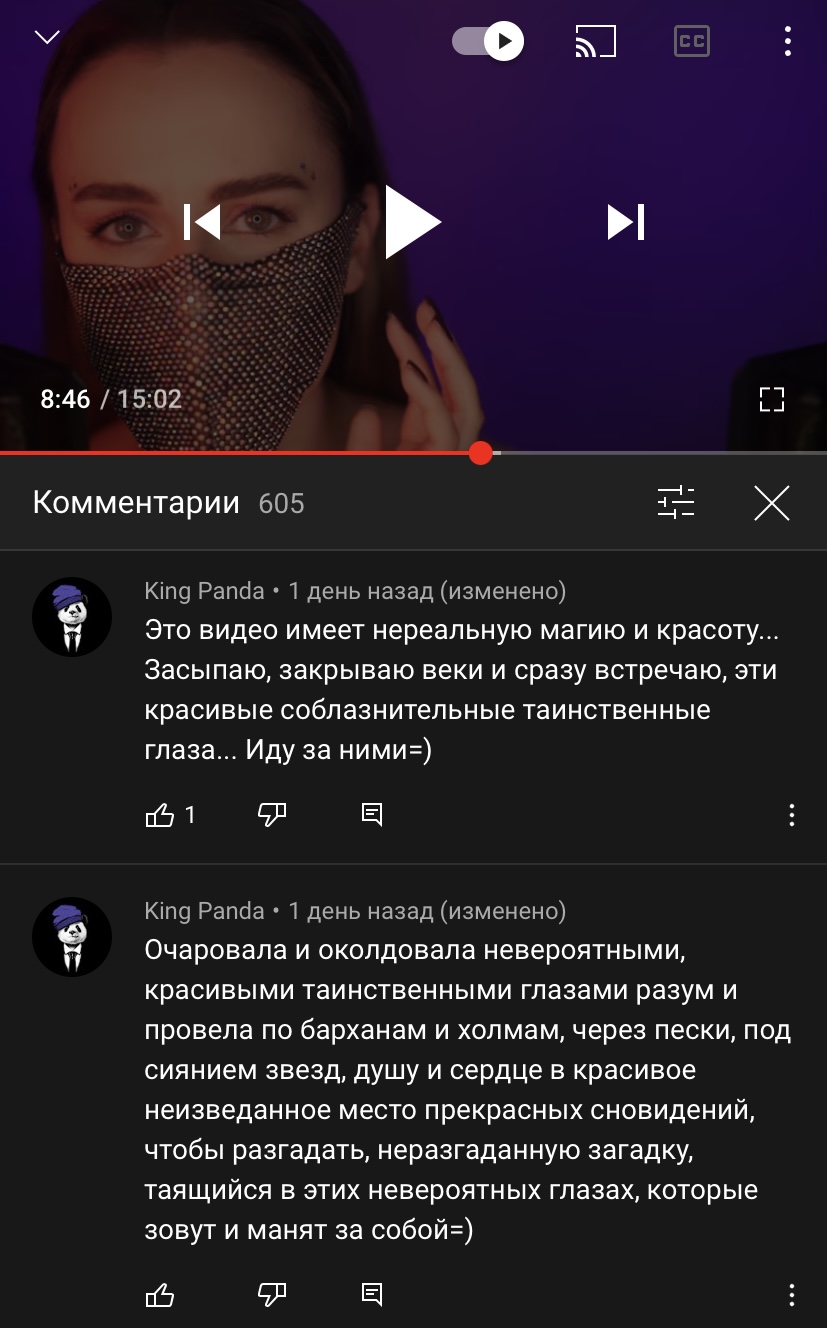This screenshot has height=1328, width=827.
Task: Like the second King Panda comment
Action: pyautogui.click(x=160, y=1295)
